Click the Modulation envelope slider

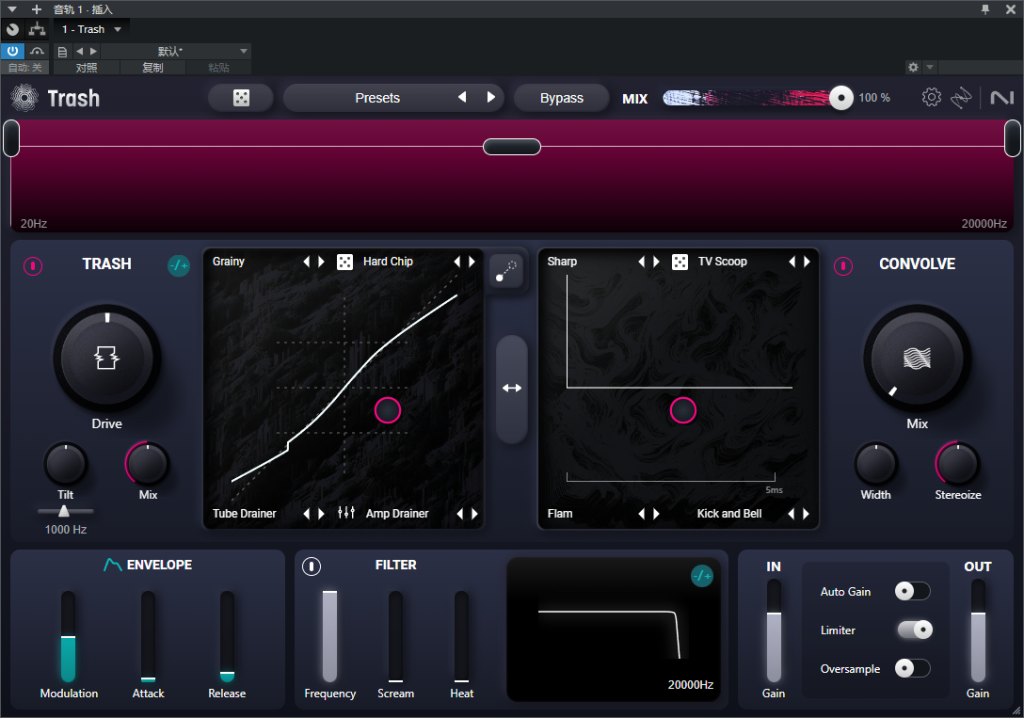pos(68,637)
